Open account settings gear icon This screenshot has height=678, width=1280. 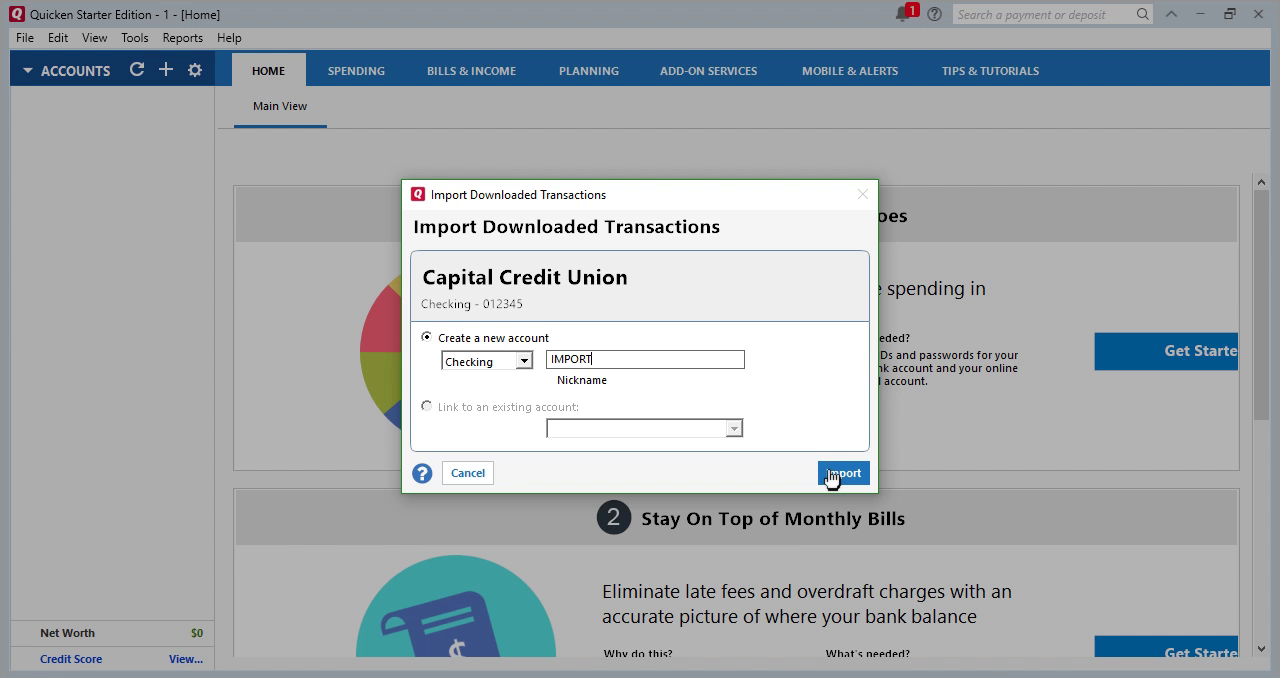point(195,70)
